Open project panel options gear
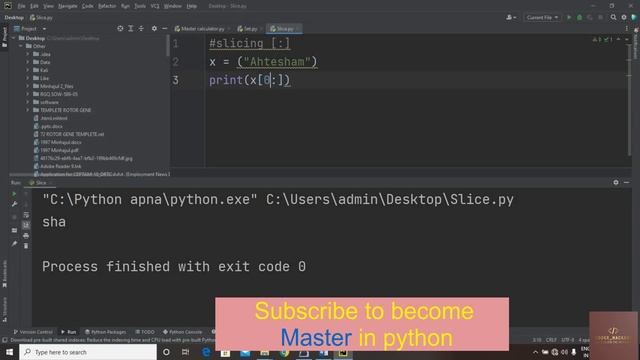Screen dimensions: 640x360 click(x=154, y=29)
